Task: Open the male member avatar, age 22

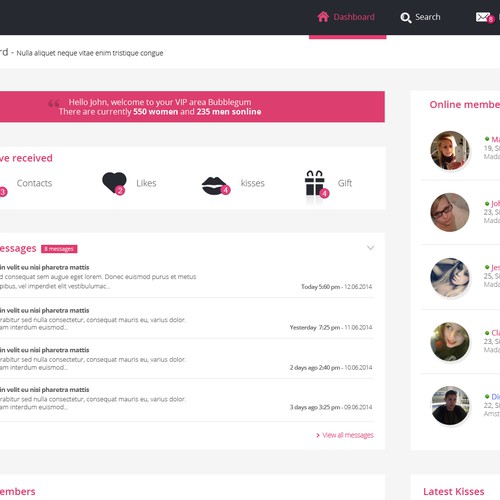Action: point(450,405)
